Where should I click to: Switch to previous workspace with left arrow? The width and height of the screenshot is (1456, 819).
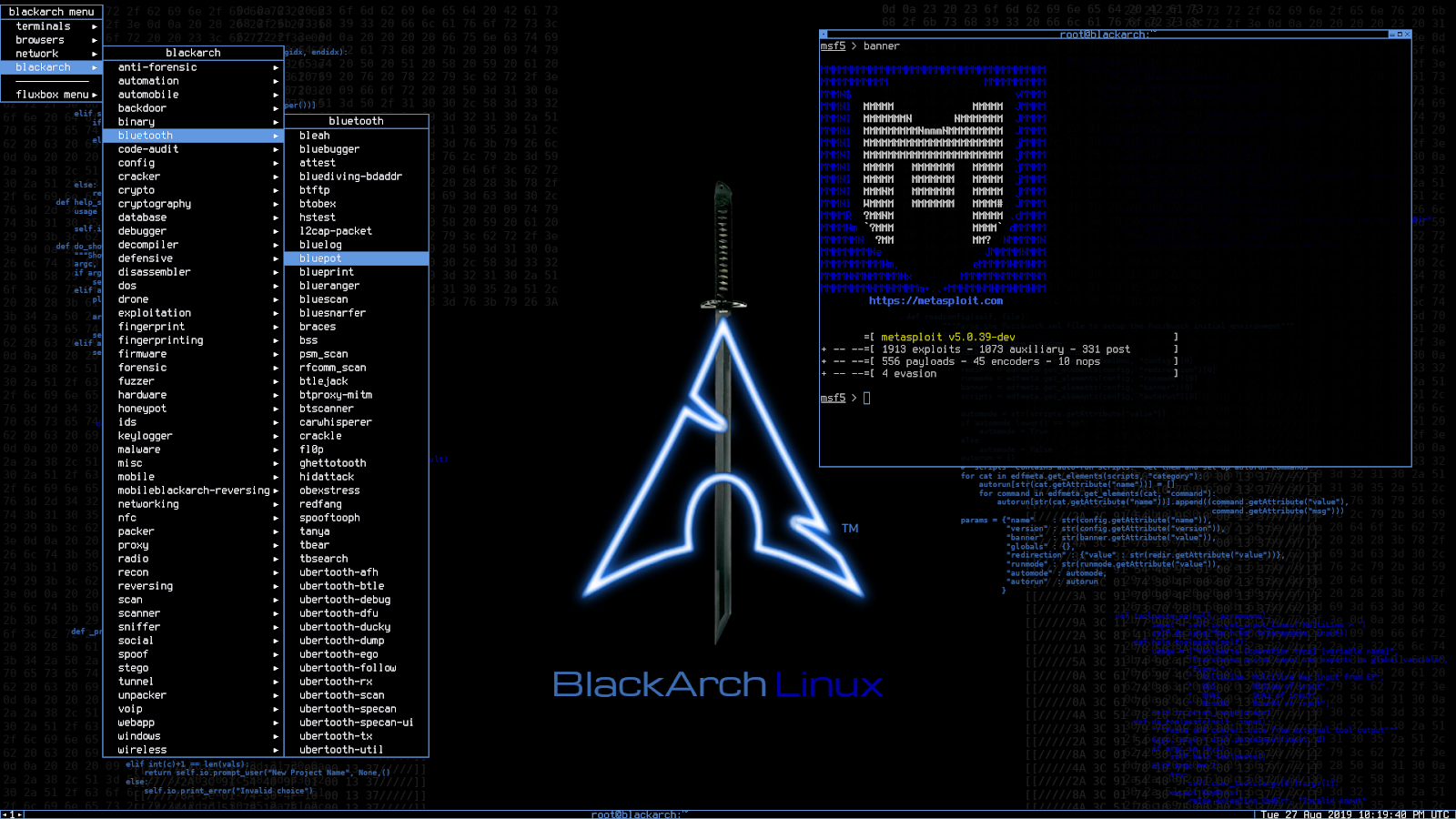click(x=5, y=814)
